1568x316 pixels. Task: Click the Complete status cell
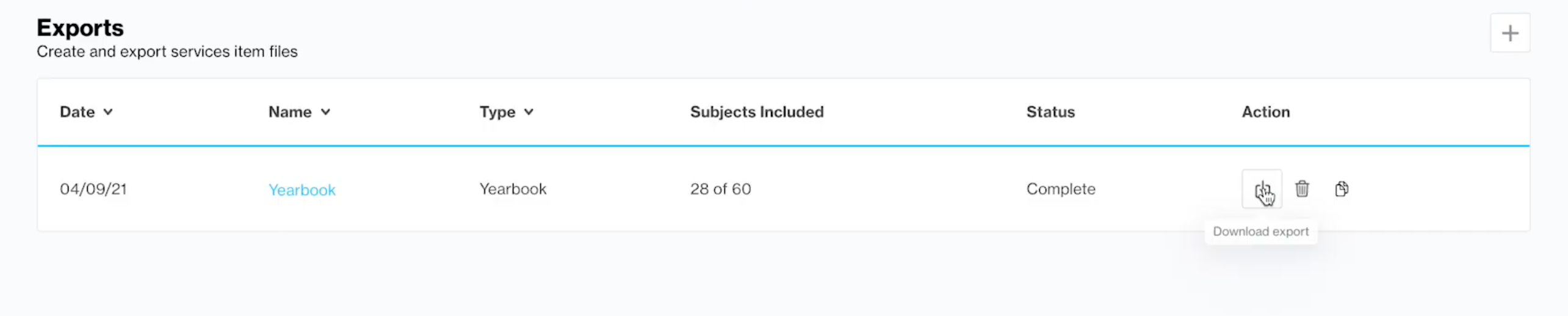[x=1061, y=189]
